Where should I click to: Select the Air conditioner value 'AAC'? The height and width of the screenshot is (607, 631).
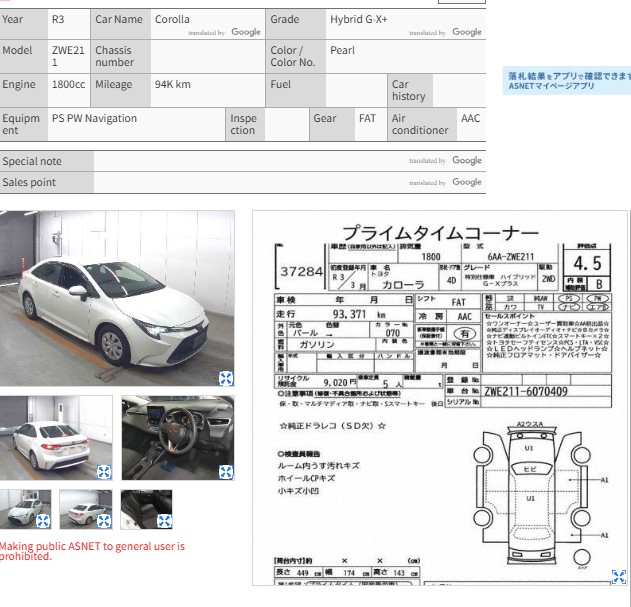pos(470,118)
